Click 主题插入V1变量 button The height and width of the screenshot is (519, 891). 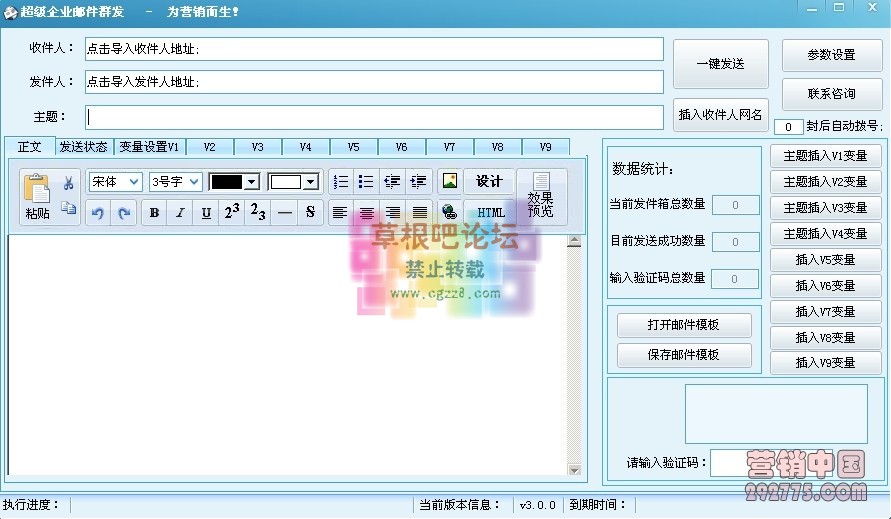point(826,156)
